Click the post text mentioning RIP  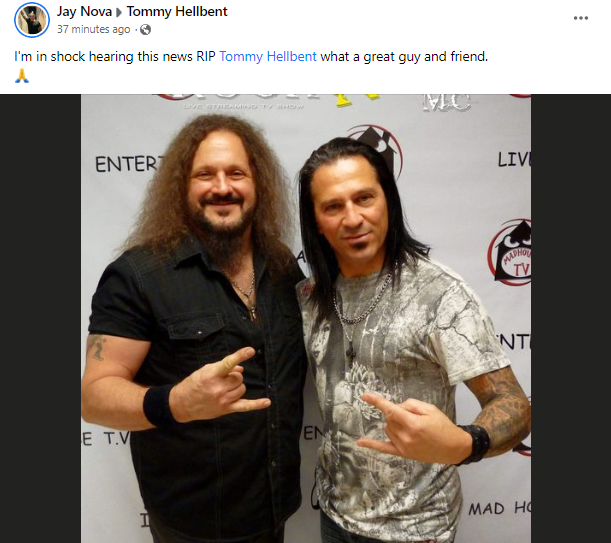tap(251, 57)
